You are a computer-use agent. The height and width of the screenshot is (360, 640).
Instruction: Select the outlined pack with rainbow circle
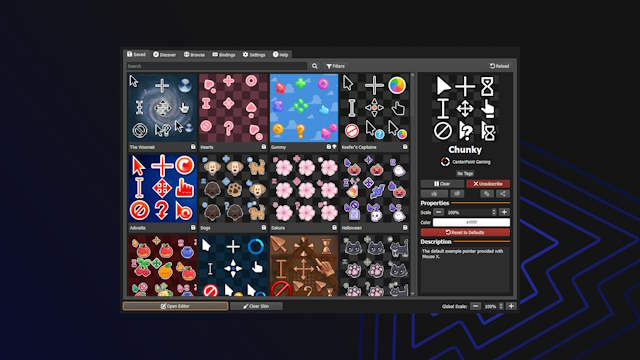(374, 108)
